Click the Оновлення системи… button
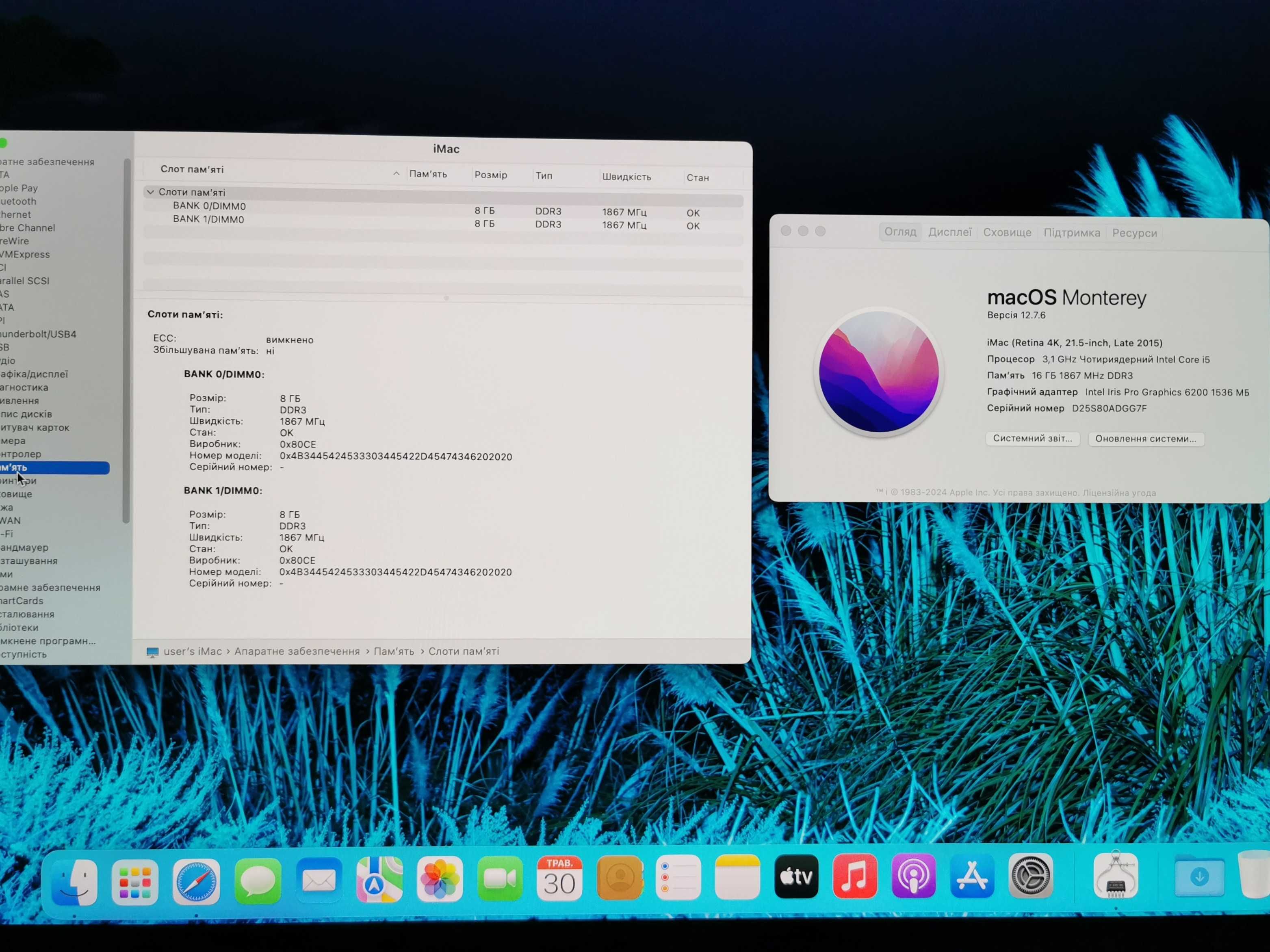1270x952 pixels. [x=1146, y=439]
